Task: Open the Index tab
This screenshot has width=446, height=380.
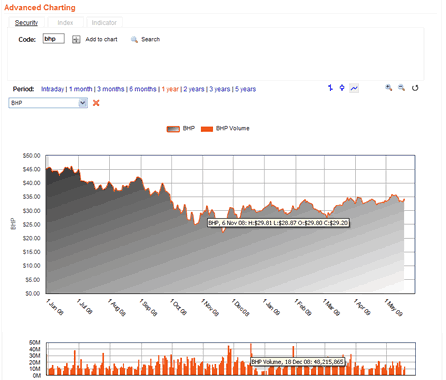Action: (65, 23)
